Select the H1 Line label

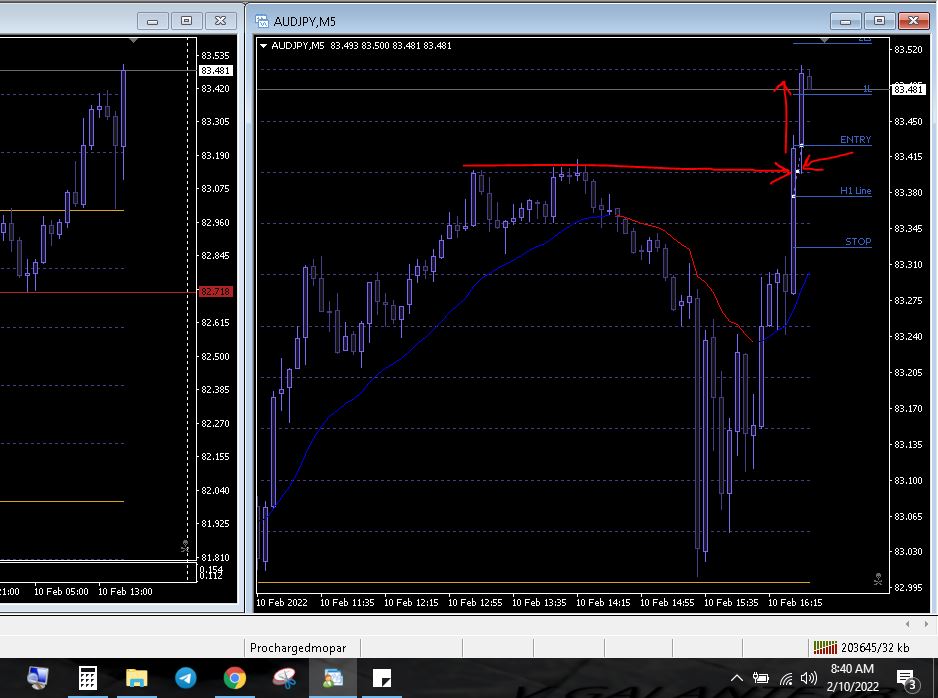pyautogui.click(x=855, y=191)
